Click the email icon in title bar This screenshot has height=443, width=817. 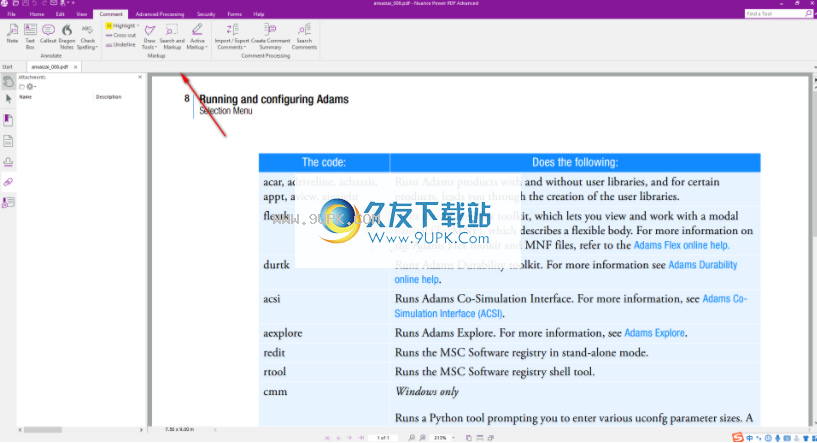[53, 3]
